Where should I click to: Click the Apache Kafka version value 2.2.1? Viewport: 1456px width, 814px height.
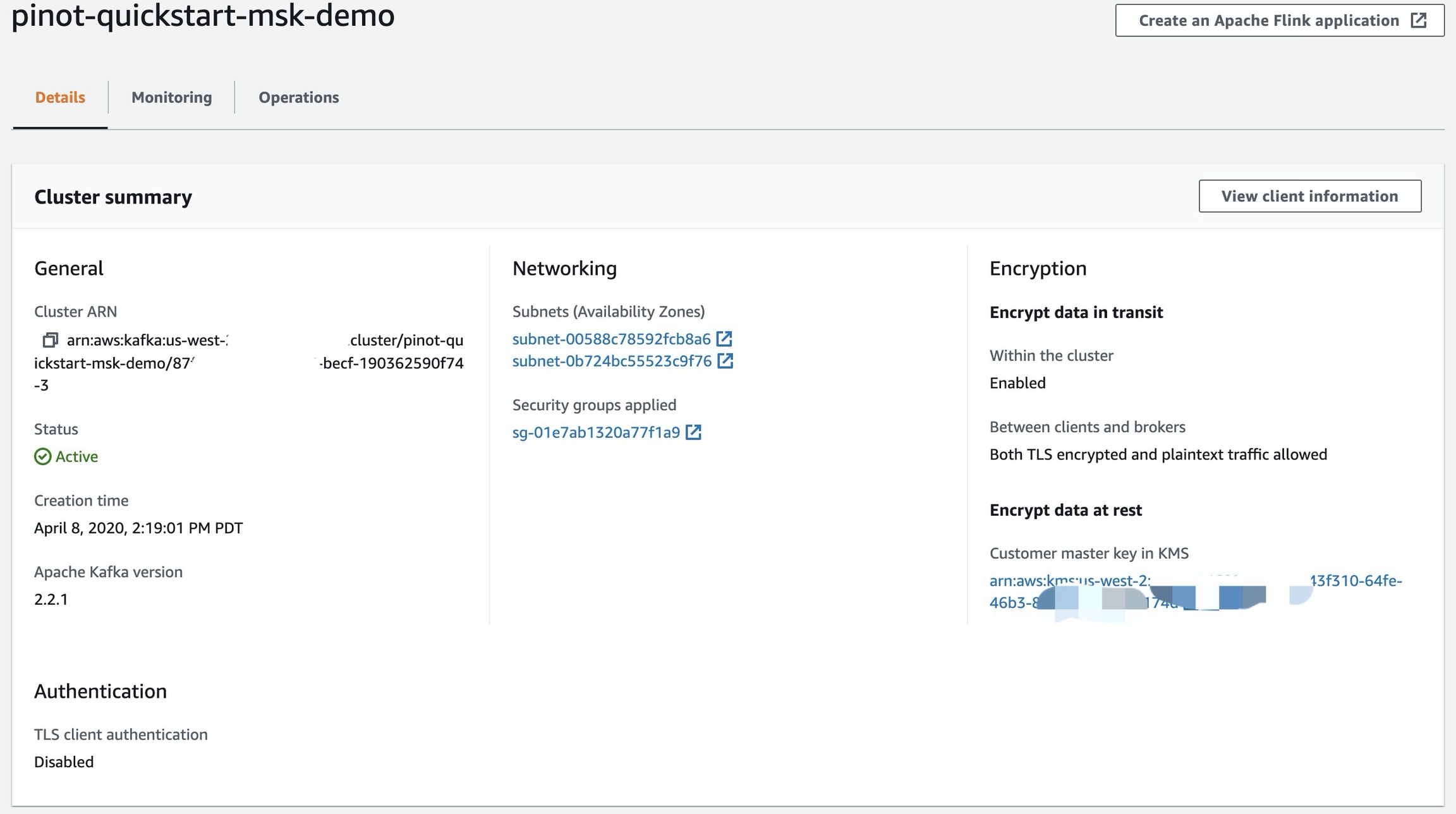51,599
